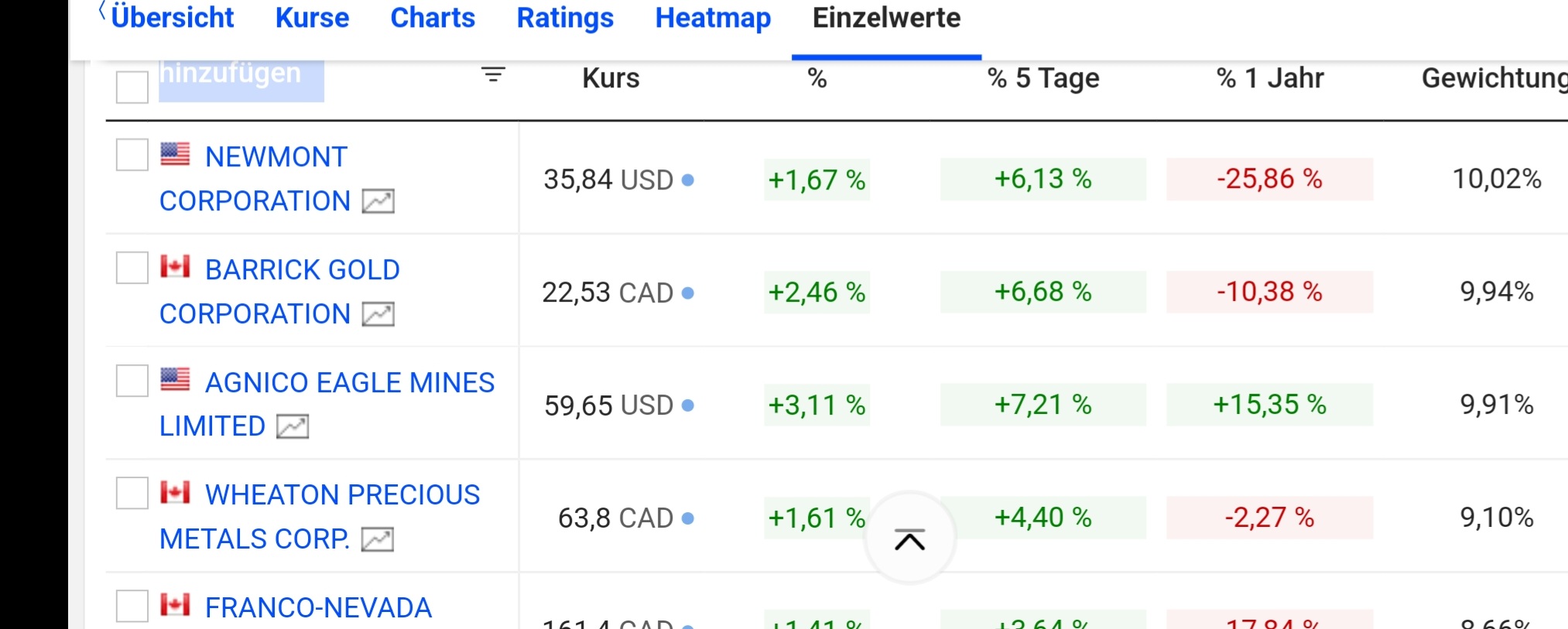The image size is (1568, 629).
Task: Click the Canadian flag beside Franco-Nevada
Action: (175, 605)
